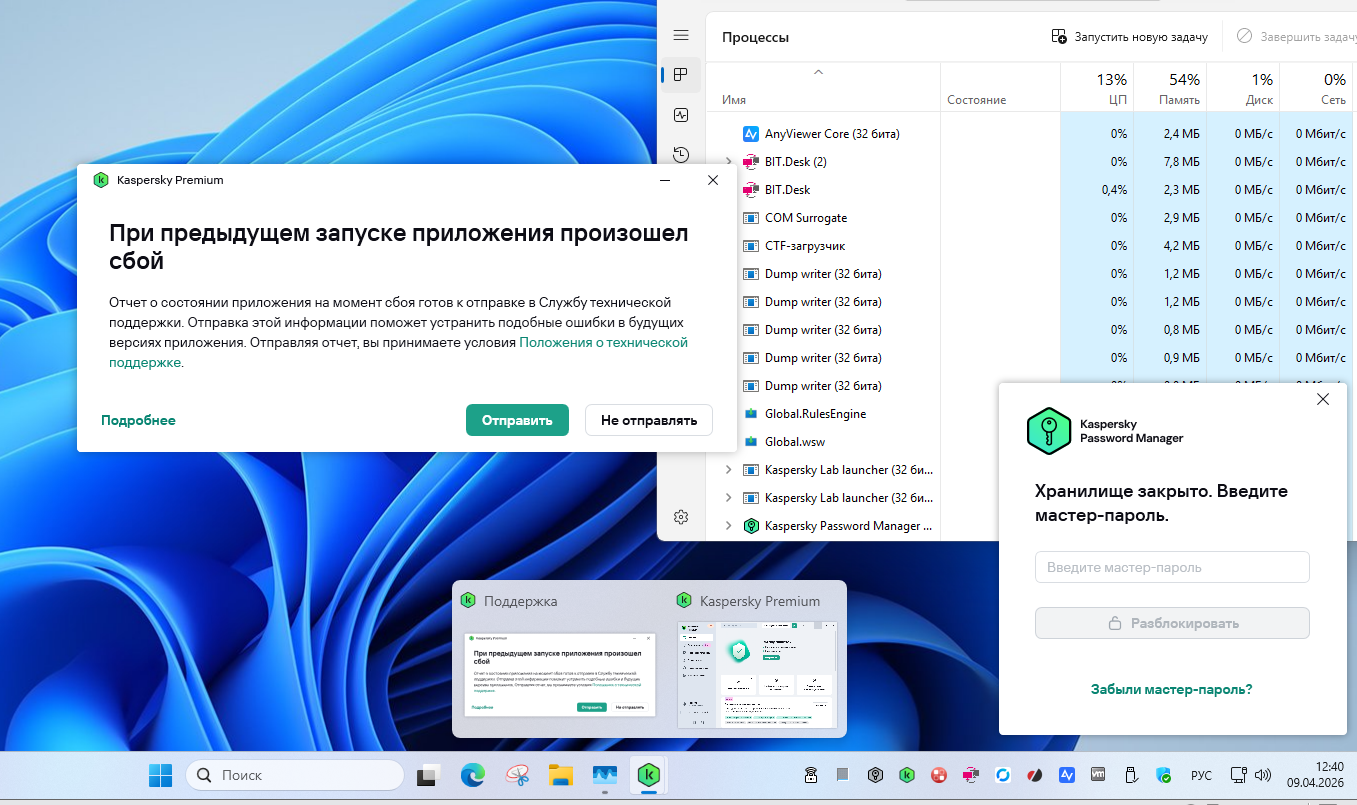Select the Kaspersky Premium window preview thumbnail
Screen dimensions: 1357x805
point(755,673)
